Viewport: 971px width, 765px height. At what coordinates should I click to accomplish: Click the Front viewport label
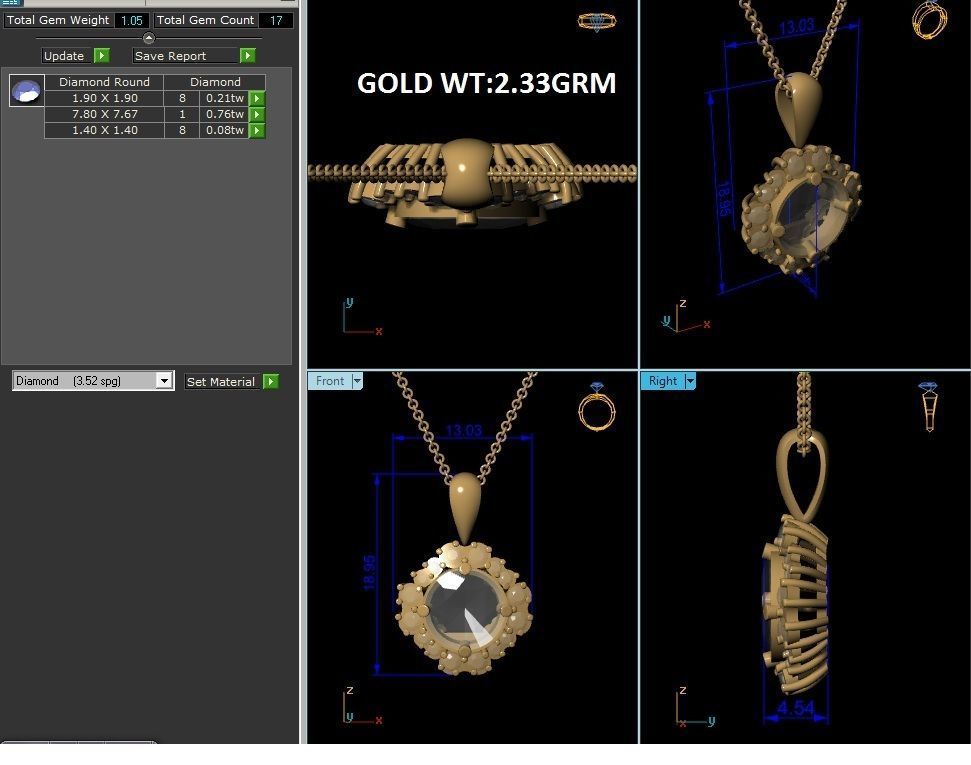pos(329,381)
